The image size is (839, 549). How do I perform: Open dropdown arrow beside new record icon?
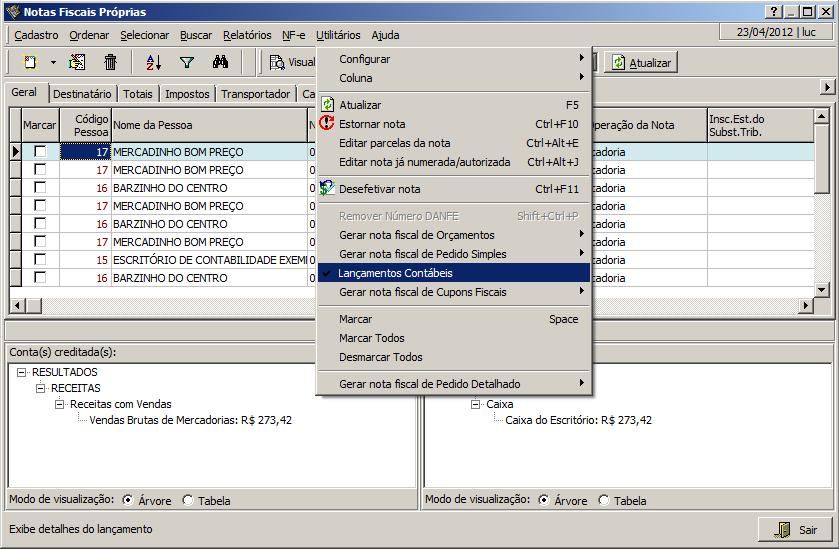click(53, 62)
